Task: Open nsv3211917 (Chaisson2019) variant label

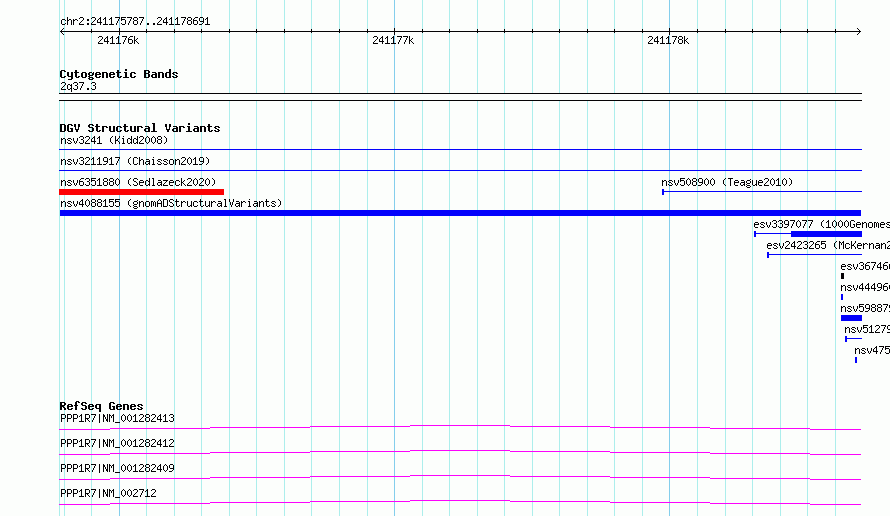Action: click(x=135, y=161)
